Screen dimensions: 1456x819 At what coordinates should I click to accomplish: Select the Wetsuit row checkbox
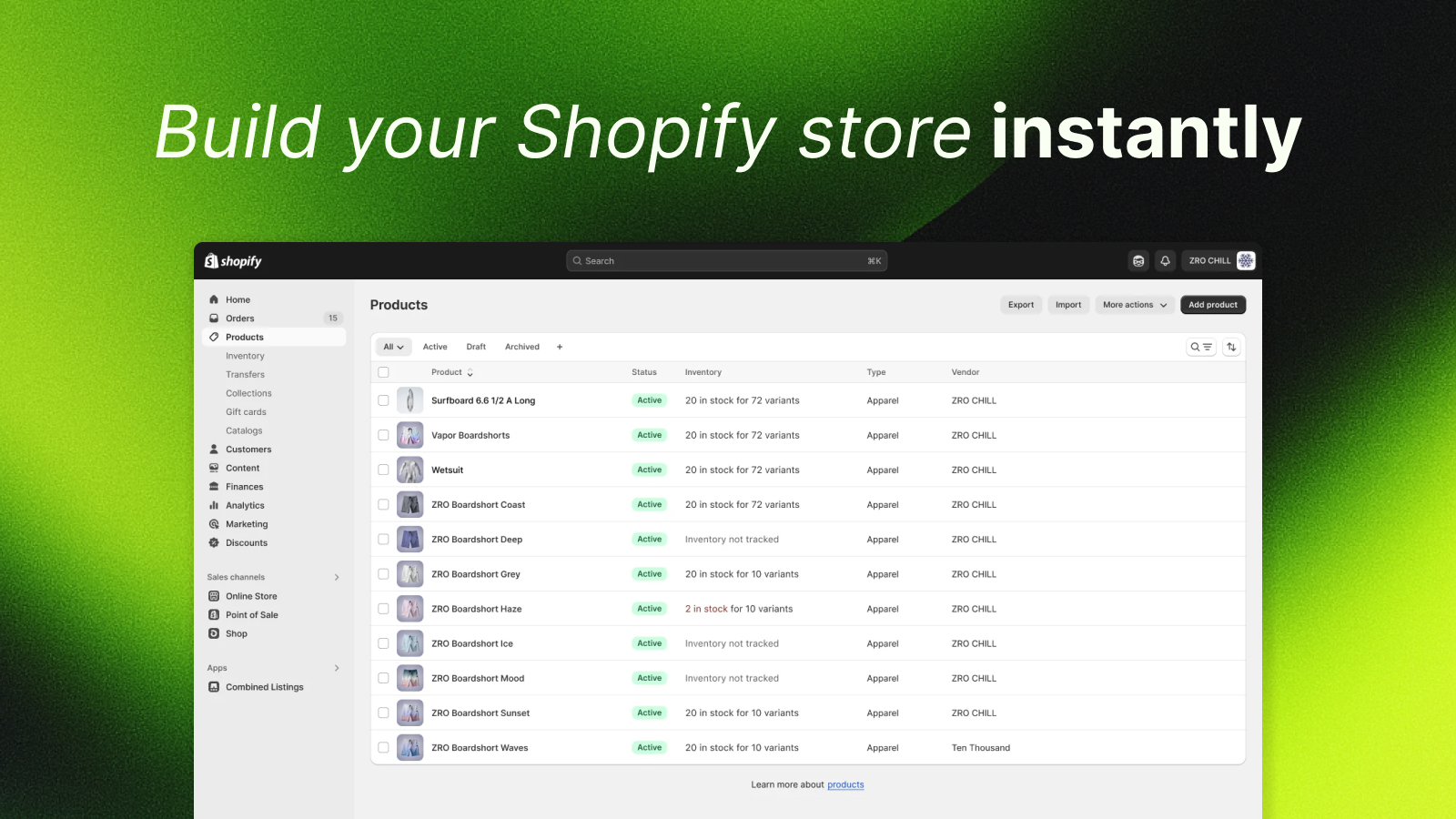(383, 470)
